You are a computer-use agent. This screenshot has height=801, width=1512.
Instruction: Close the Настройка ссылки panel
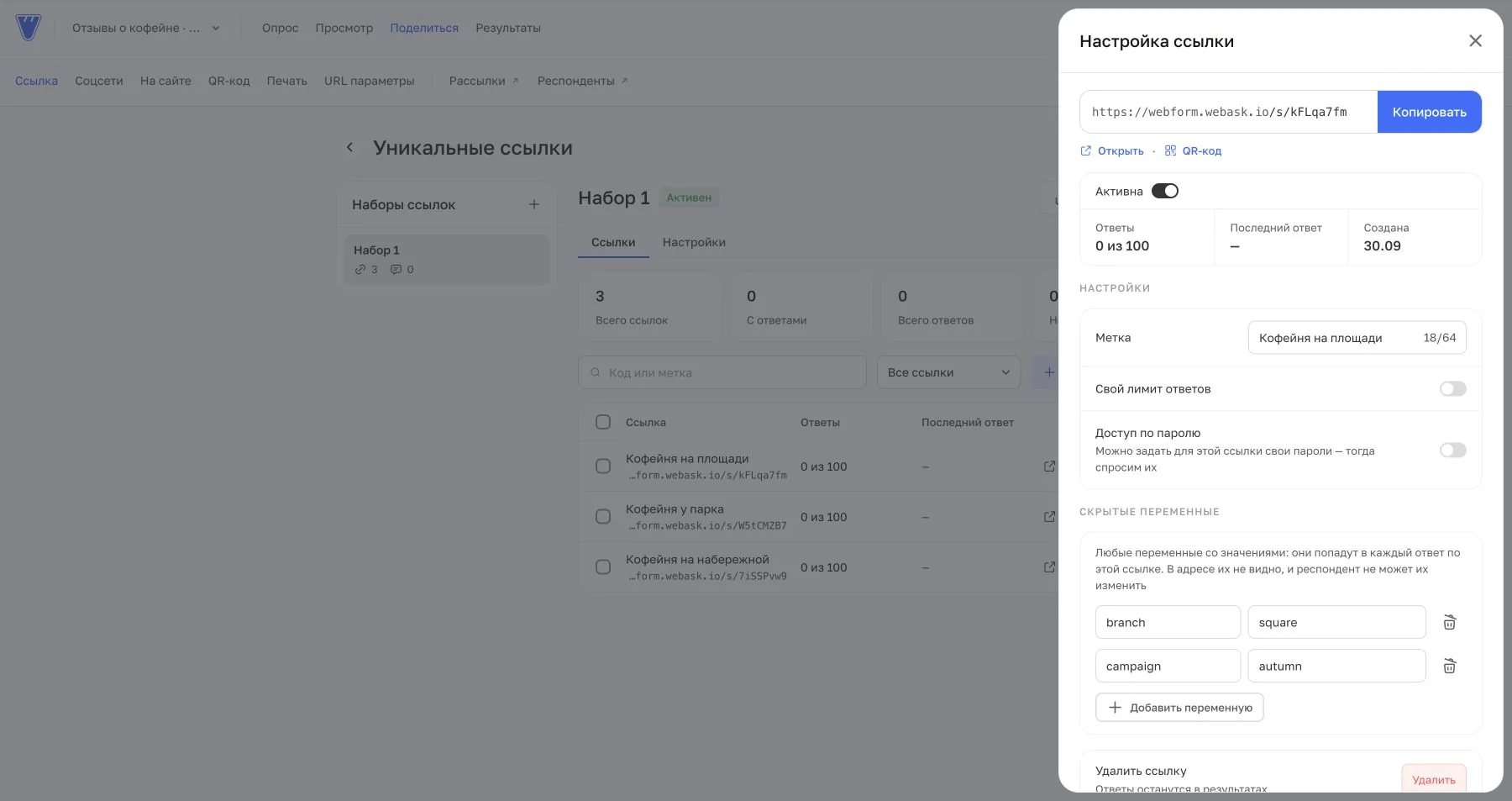1475,41
